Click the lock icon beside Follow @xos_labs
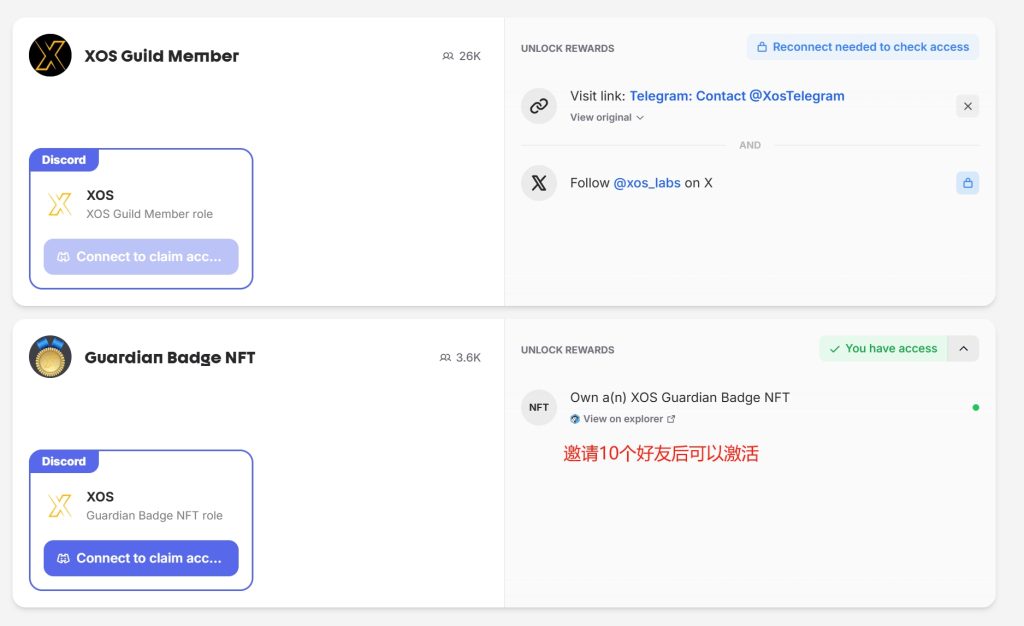The height and width of the screenshot is (626, 1024). 968,183
